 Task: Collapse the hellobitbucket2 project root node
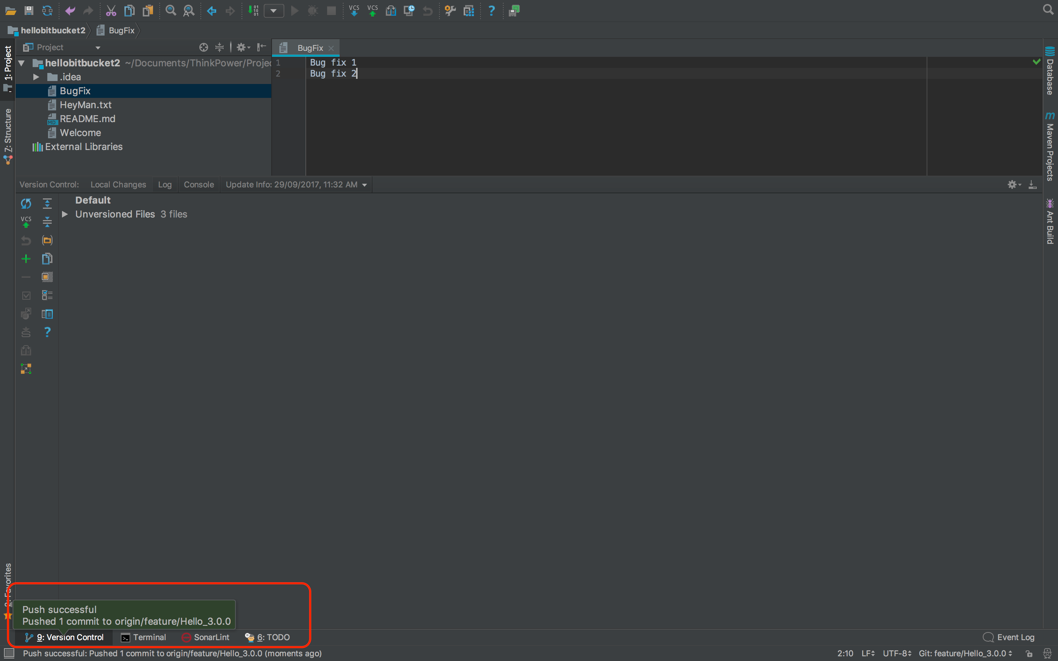tap(22, 63)
